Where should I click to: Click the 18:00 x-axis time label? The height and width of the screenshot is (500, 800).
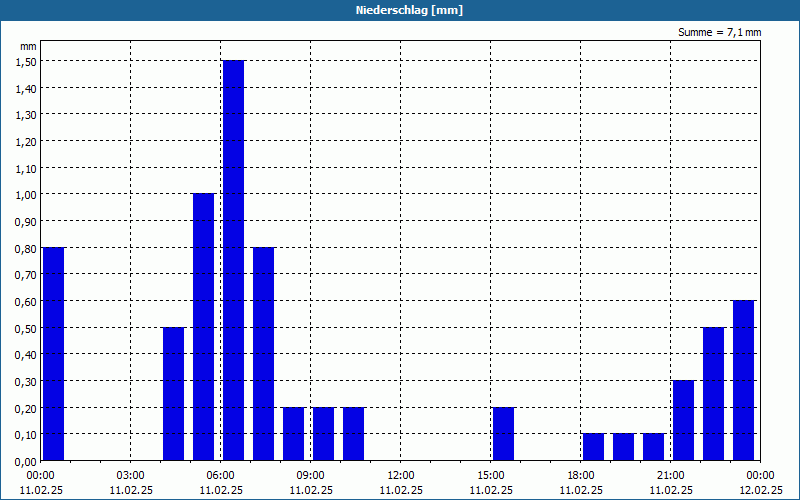581,476
